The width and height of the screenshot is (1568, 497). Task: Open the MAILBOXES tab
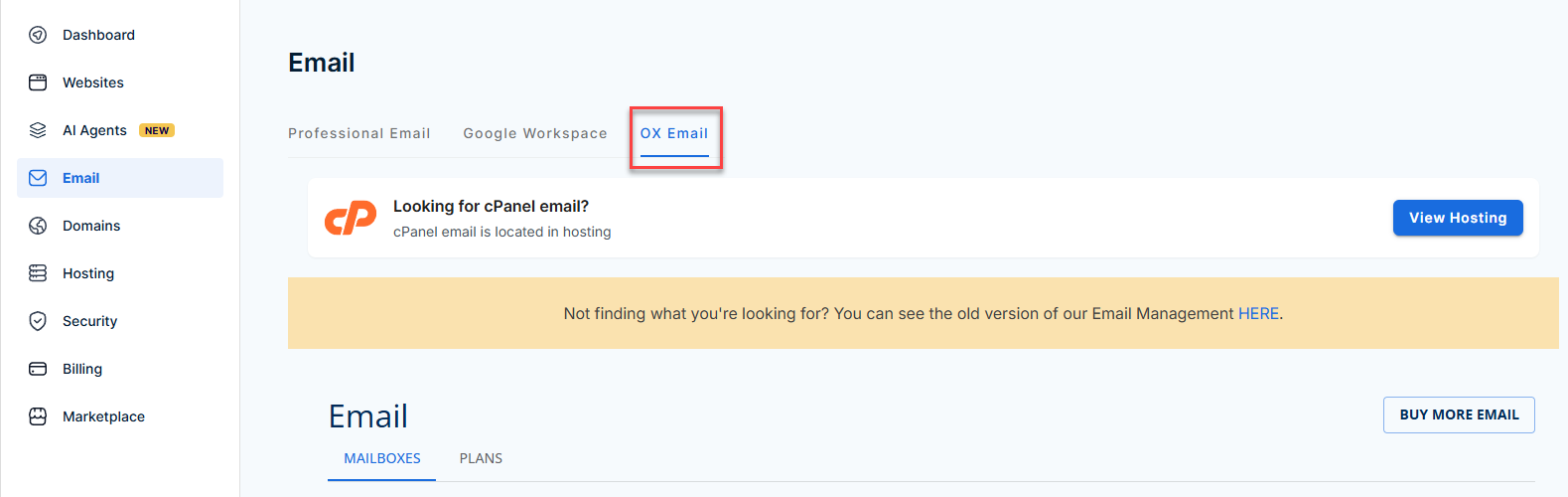pos(382,458)
